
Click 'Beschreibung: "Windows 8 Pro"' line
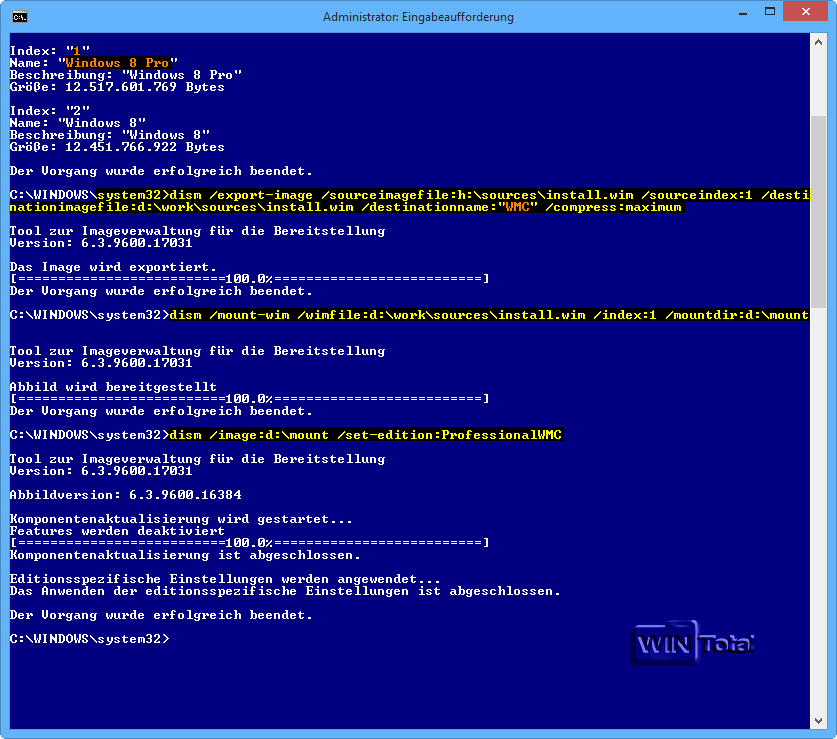[125, 75]
